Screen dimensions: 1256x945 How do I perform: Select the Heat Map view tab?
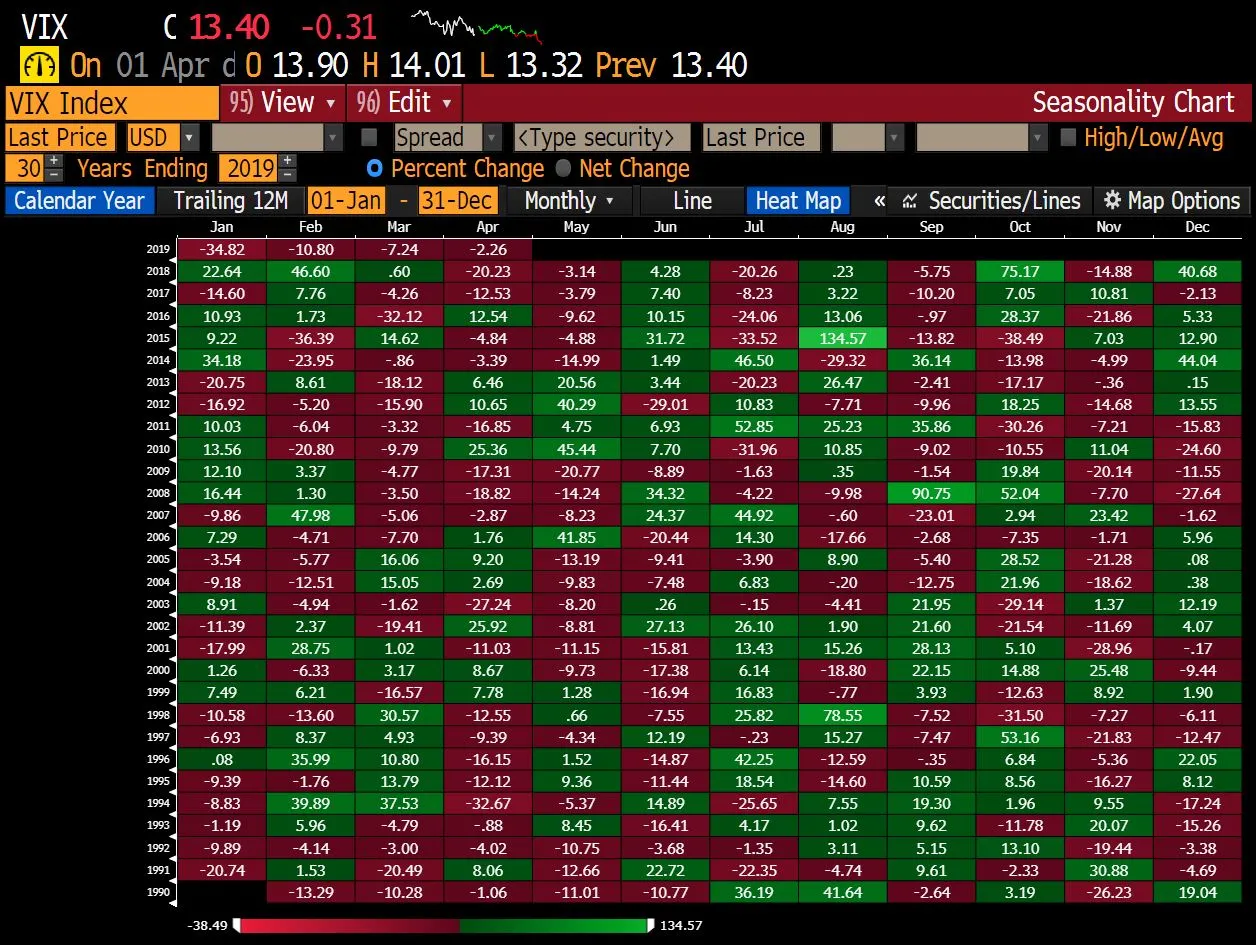click(x=798, y=201)
